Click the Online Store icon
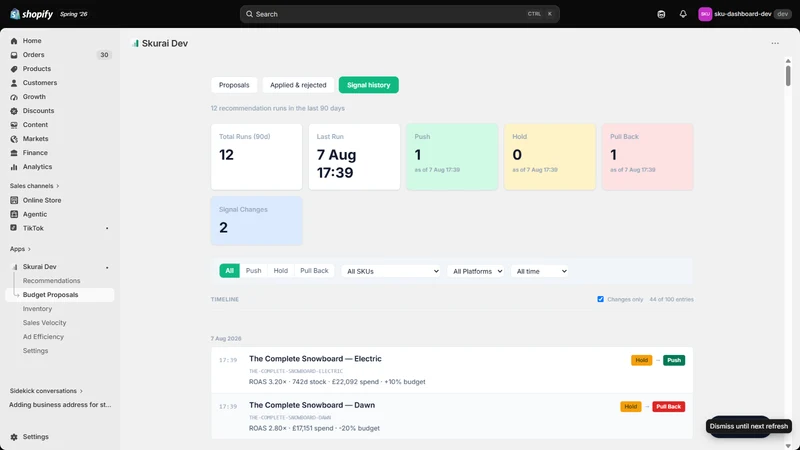Viewport: 800px width, 450px height. (14, 201)
